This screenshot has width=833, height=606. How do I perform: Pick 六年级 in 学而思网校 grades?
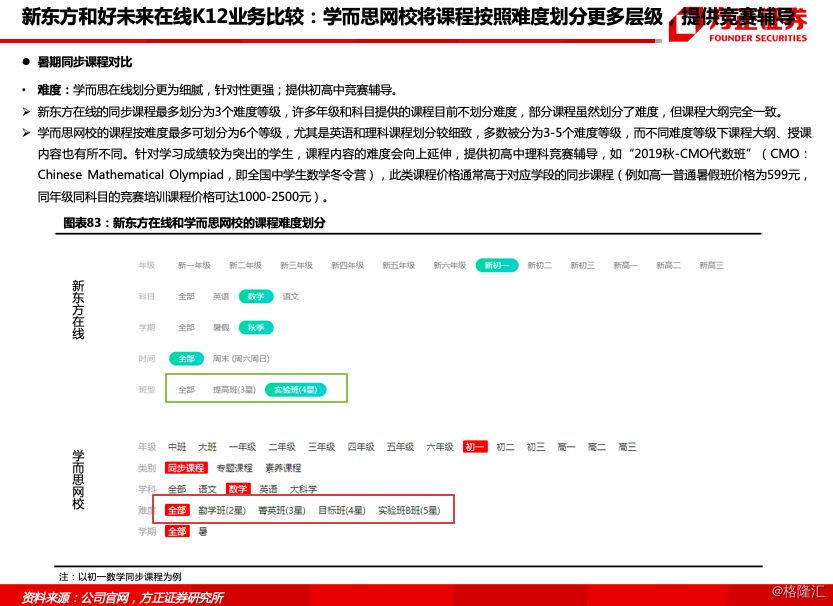point(440,447)
